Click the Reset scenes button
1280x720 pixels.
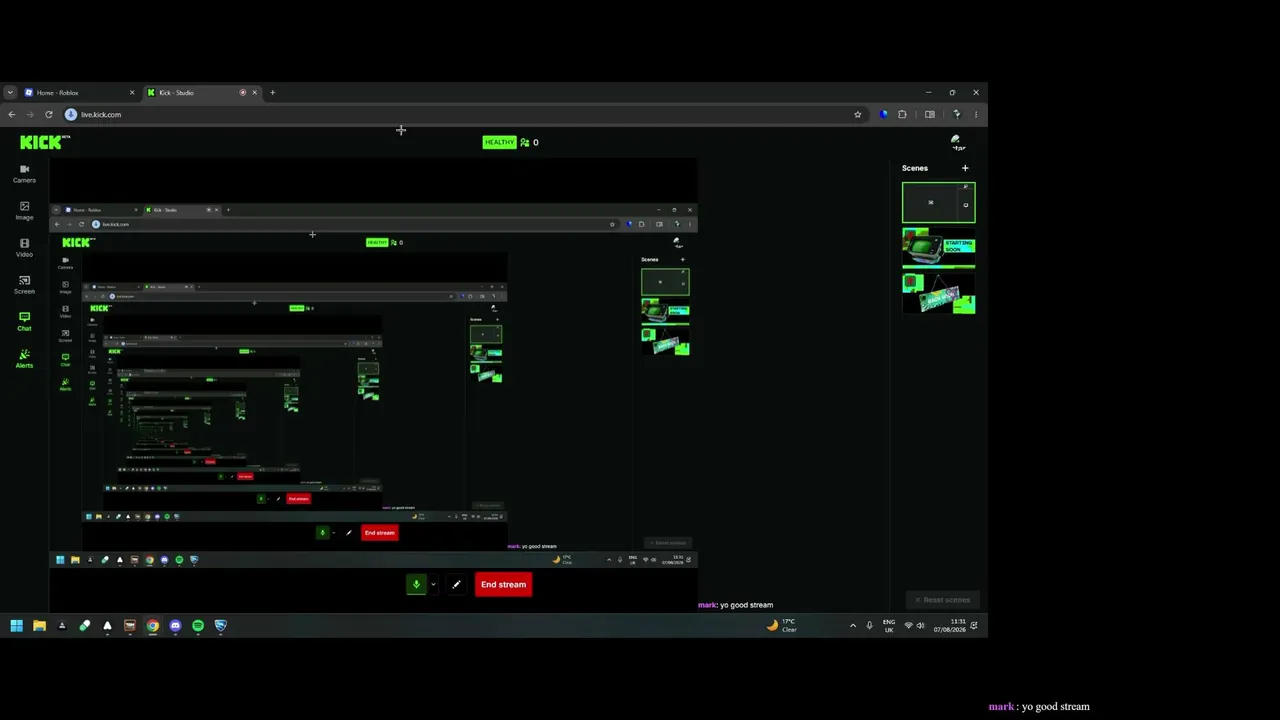click(942, 600)
